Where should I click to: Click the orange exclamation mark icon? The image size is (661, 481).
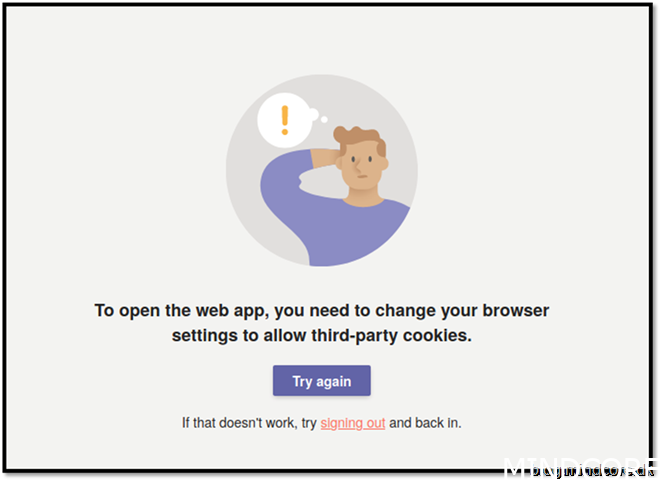tap(285, 120)
